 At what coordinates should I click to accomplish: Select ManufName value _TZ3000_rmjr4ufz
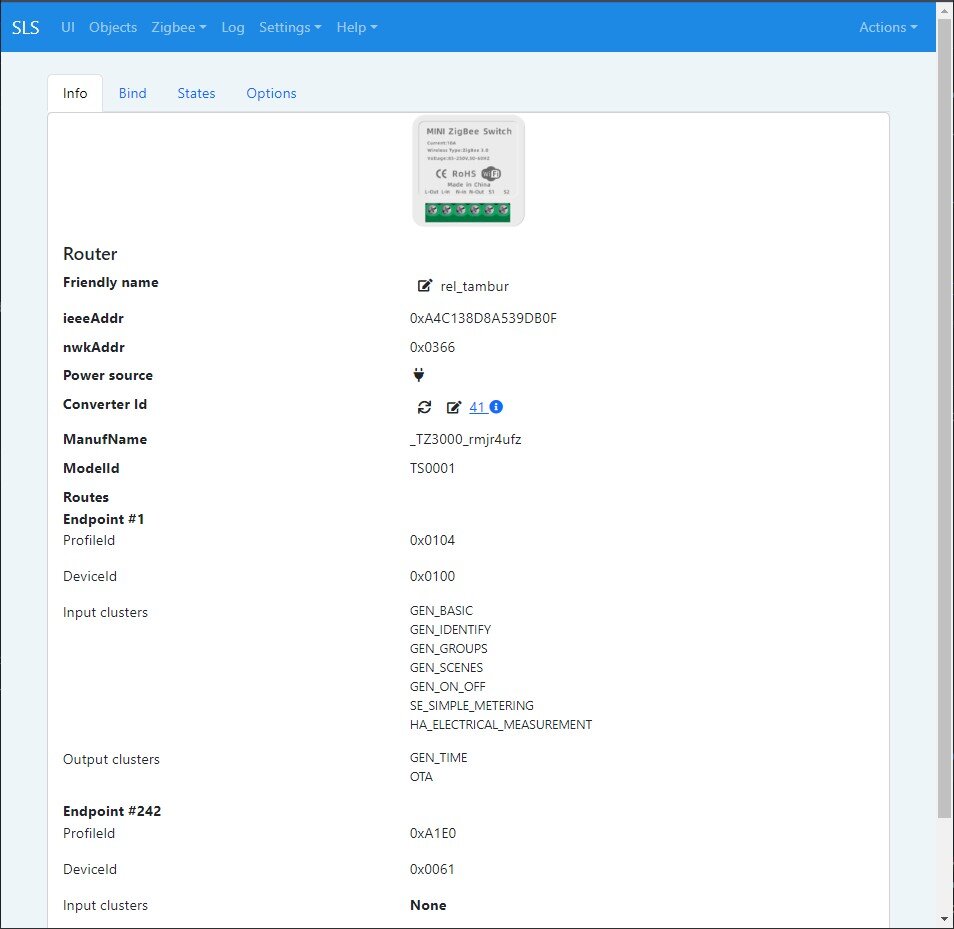pyautogui.click(x=465, y=439)
